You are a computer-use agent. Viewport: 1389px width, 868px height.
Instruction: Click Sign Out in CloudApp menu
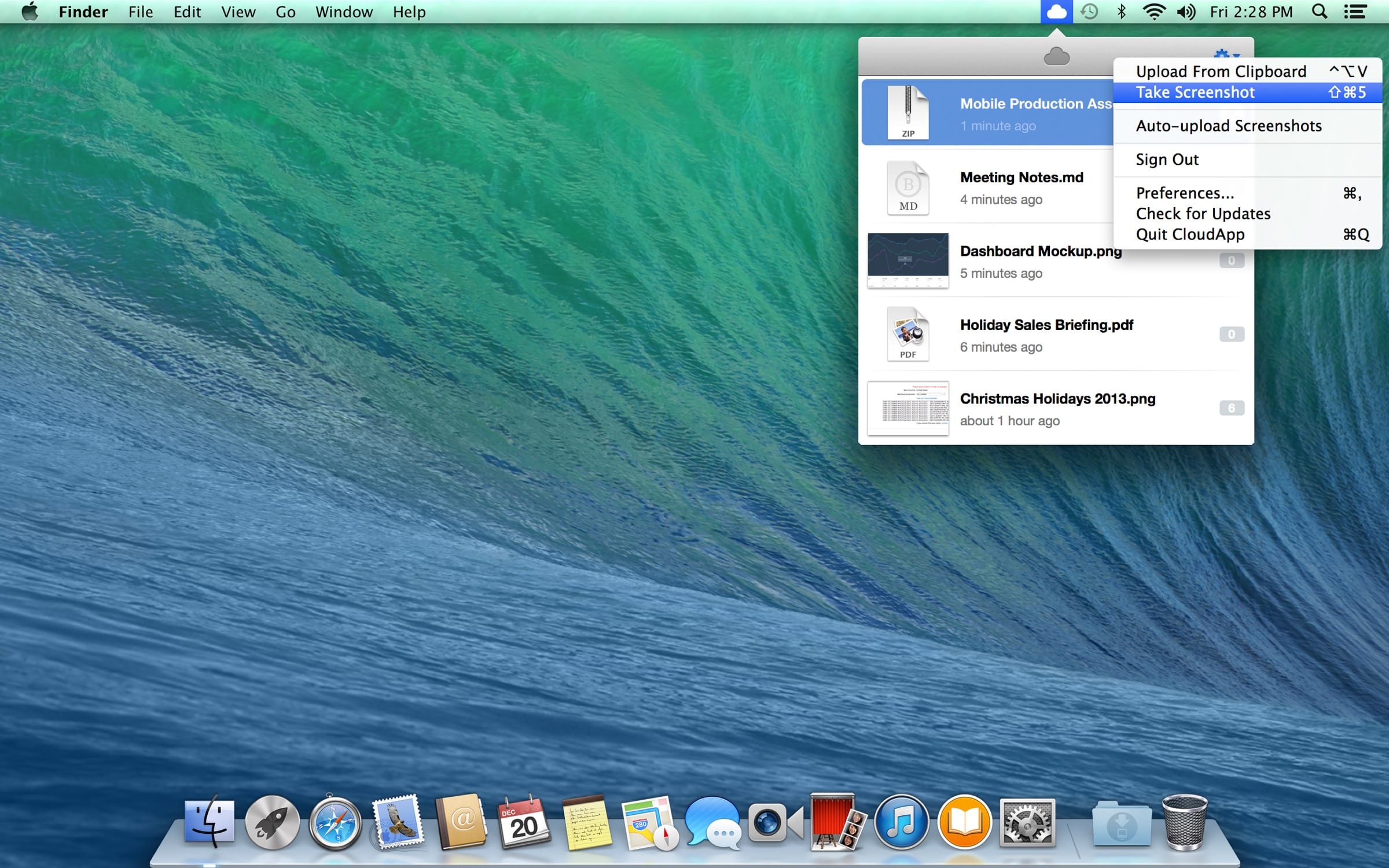pyautogui.click(x=1167, y=159)
